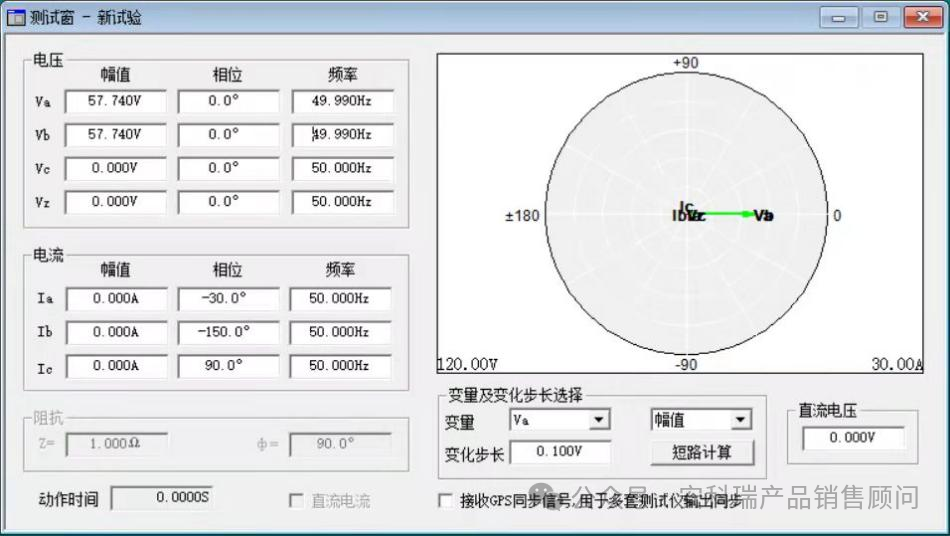Edit the Ia phase field showing -30.0°
This screenshot has width=950, height=536.
click(228, 299)
